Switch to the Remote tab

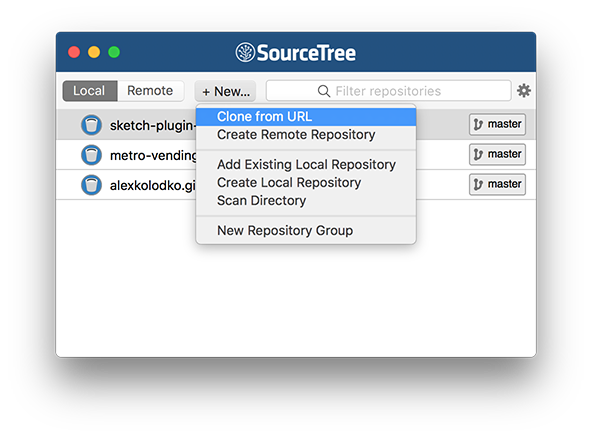coord(150,91)
